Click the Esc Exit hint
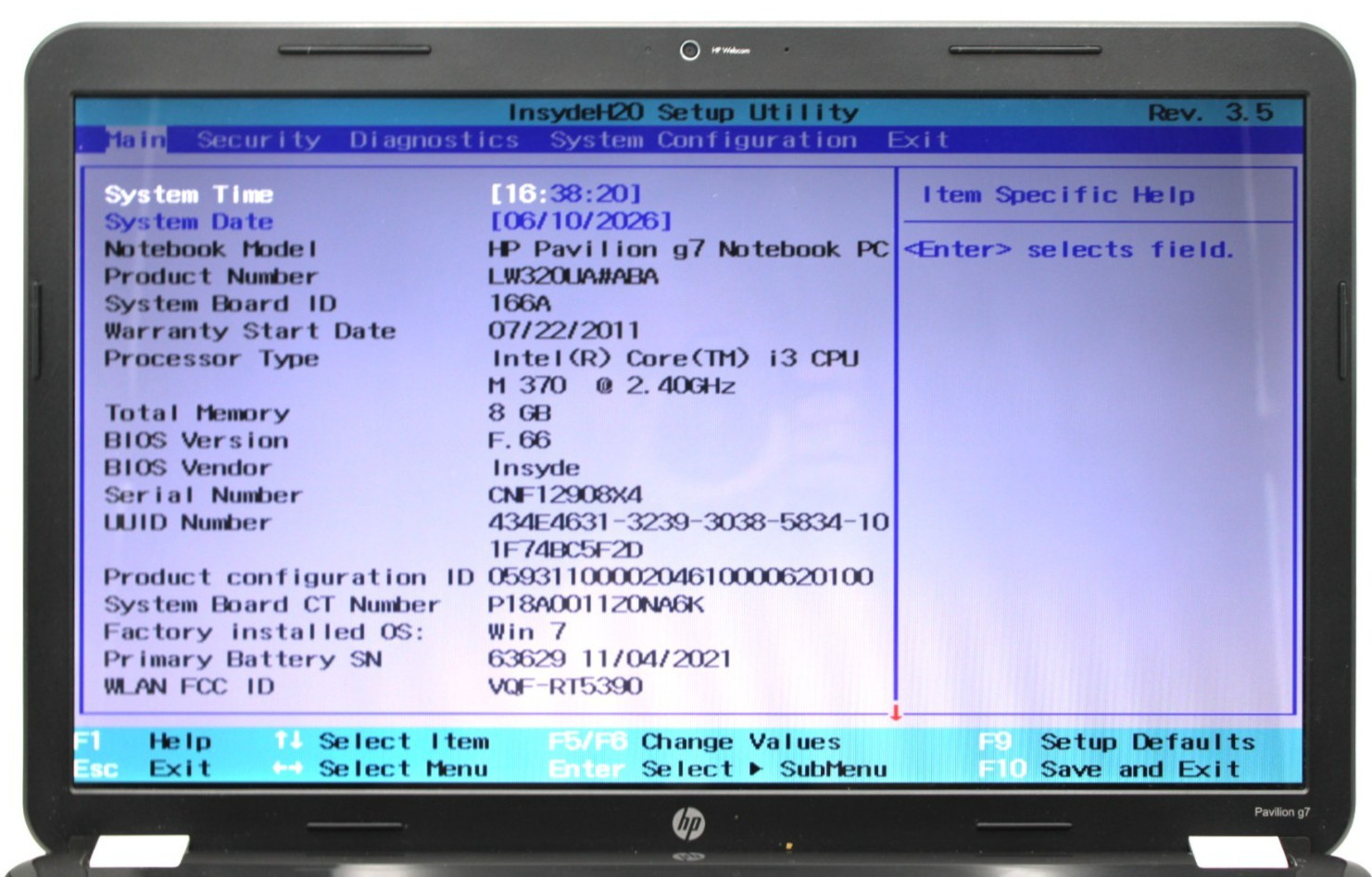 tap(143, 769)
